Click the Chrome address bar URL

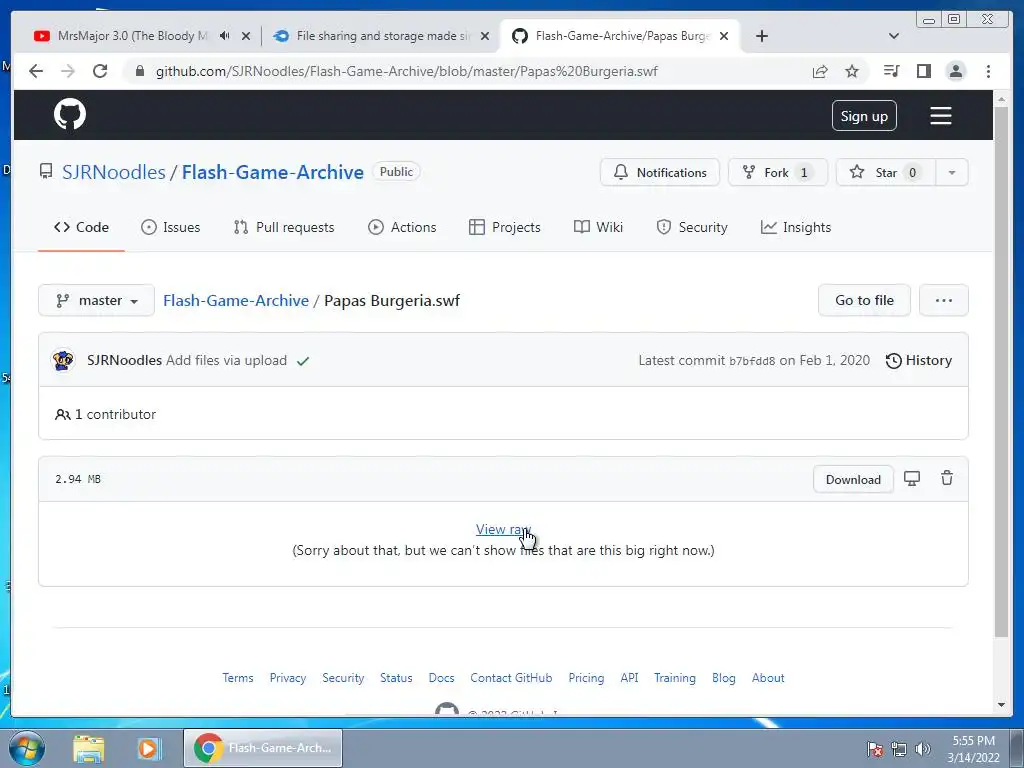tap(406, 71)
